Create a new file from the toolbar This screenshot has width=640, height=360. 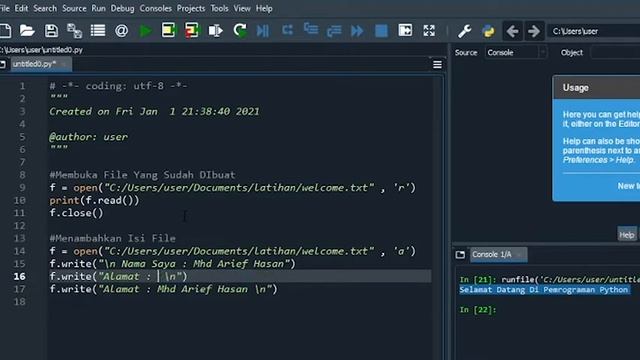coord(5,31)
